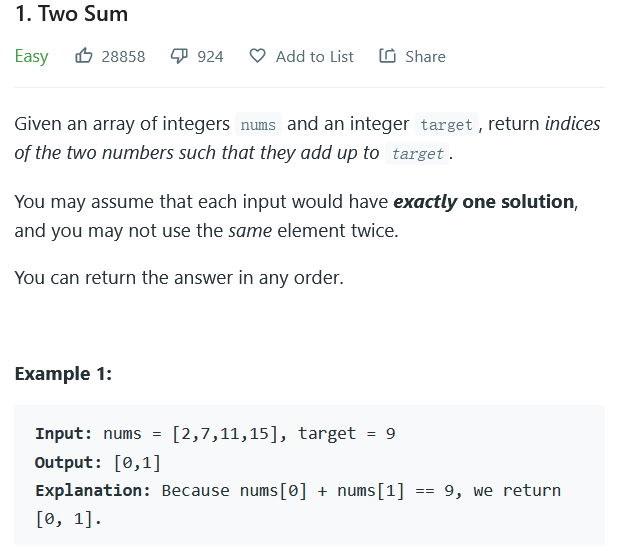This screenshot has width=619, height=551.
Task: Click the italic word "same"
Action: point(250,231)
